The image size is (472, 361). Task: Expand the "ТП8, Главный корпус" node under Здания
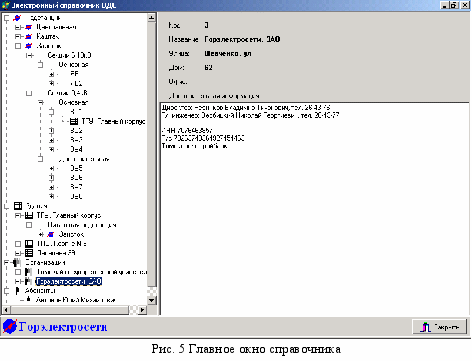(18, 216)
